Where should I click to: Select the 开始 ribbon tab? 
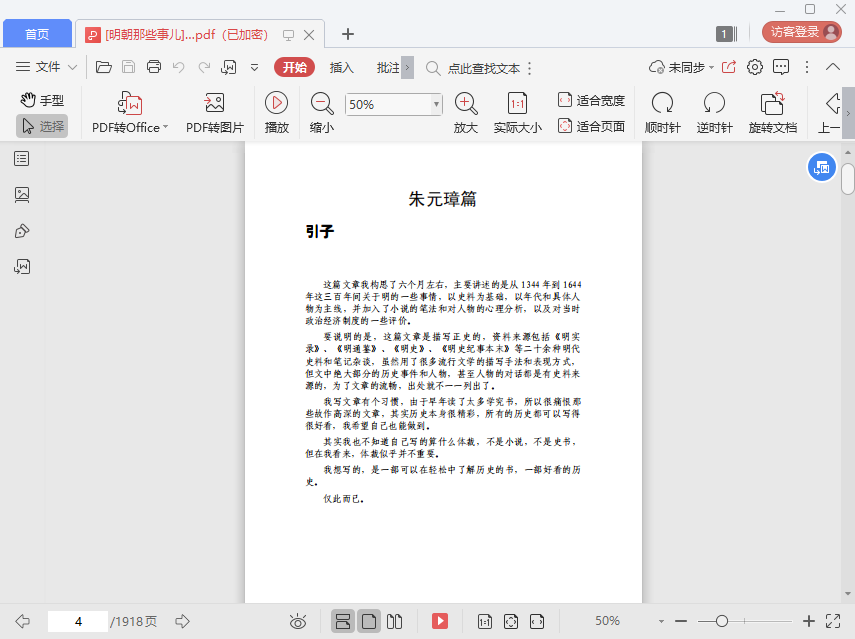tap(294, 68)
